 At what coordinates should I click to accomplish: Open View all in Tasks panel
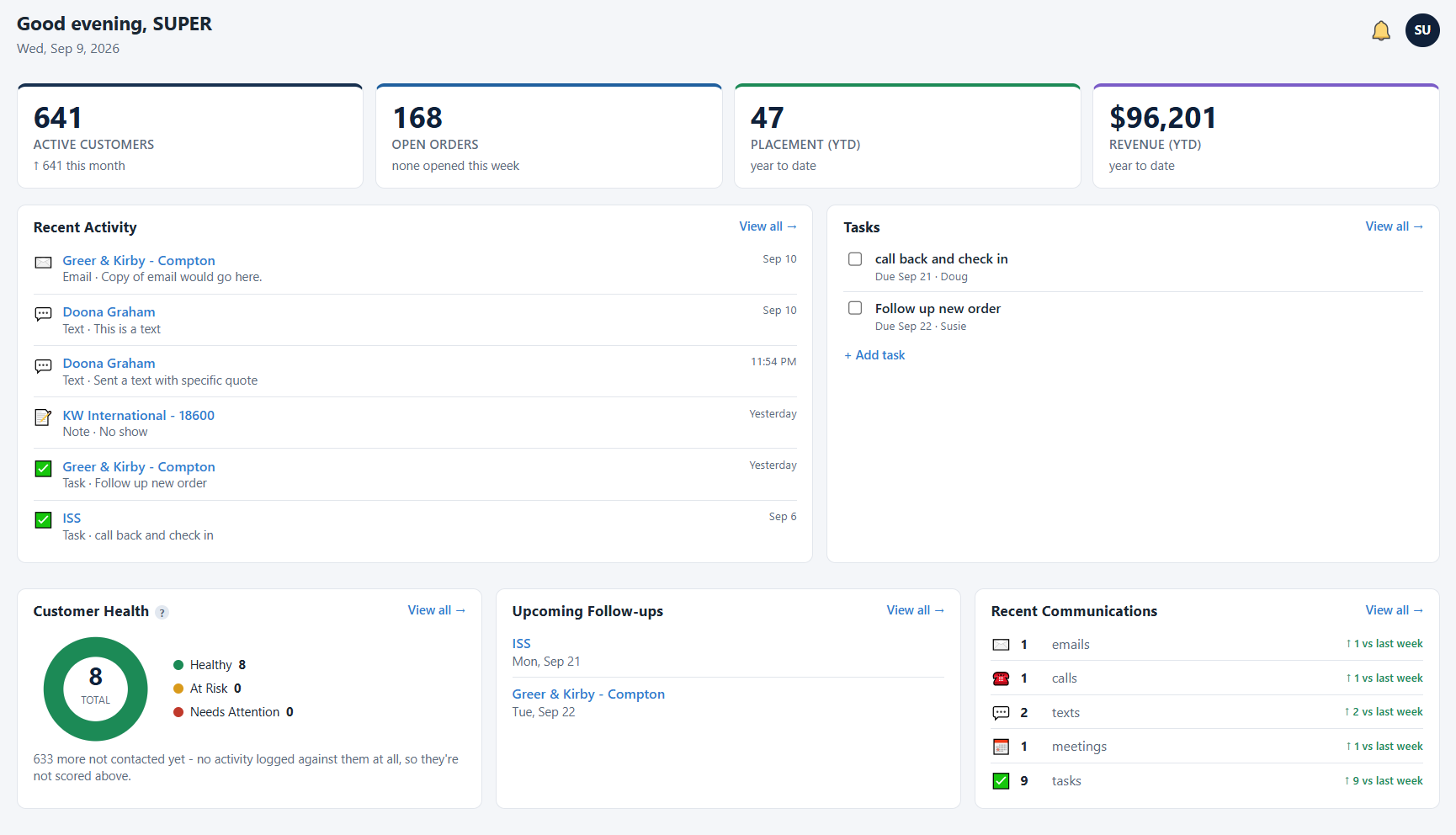click(x=1394, y=226)
